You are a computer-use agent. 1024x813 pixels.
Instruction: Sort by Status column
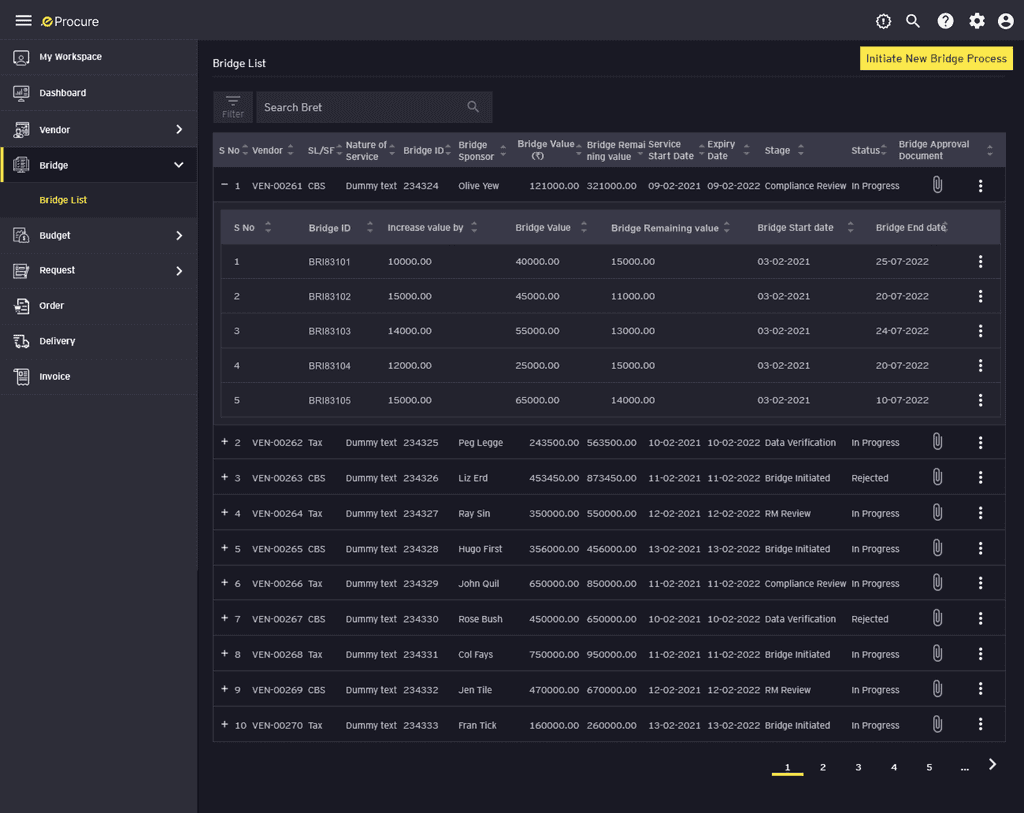tap(883, 150)
